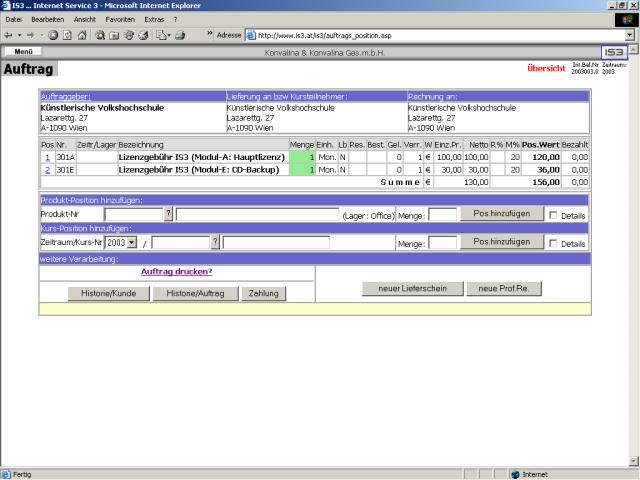
Task: Go to the Home page icon
Action: [x=82, y=36]
